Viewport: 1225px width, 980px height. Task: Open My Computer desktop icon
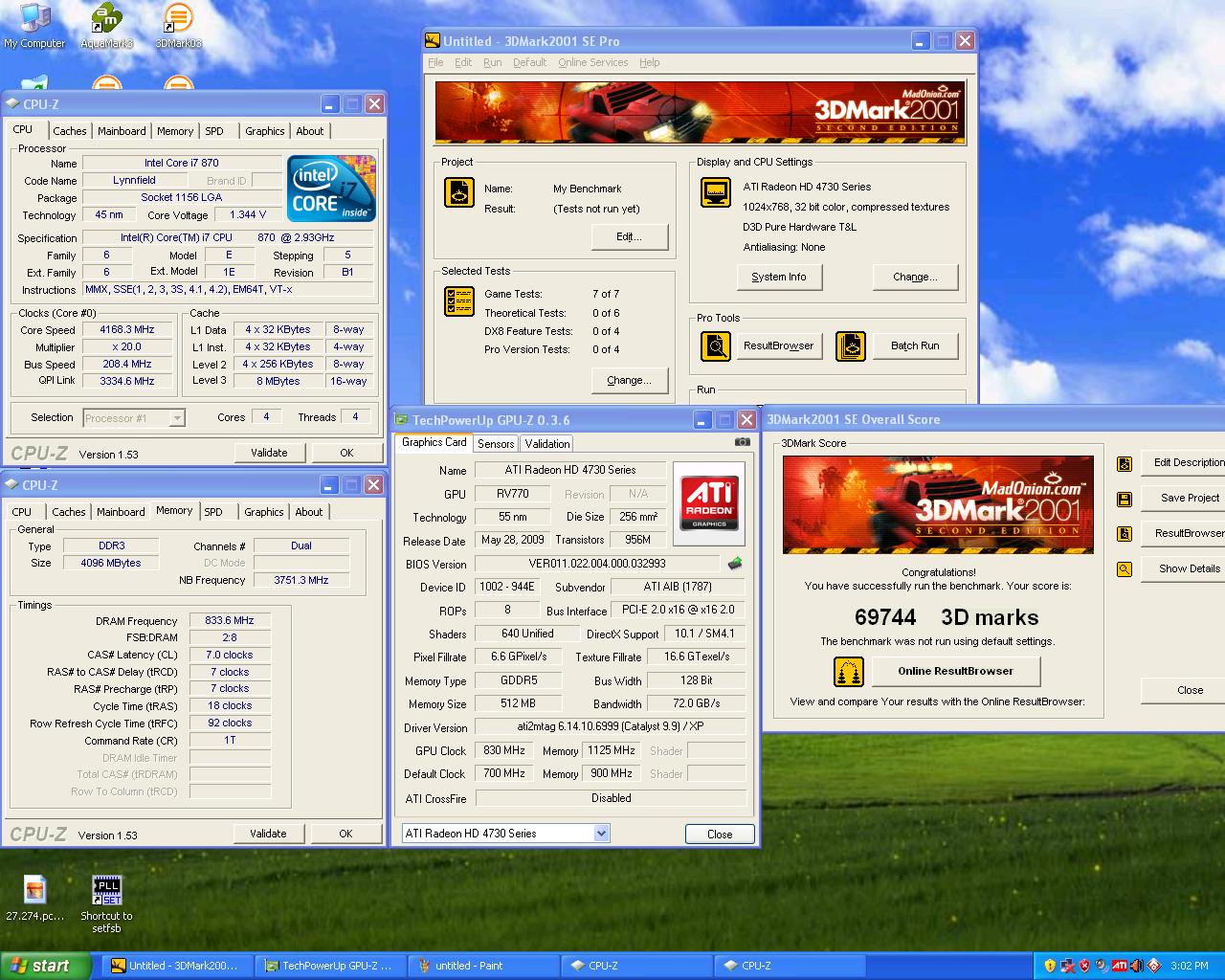point(34,26)
